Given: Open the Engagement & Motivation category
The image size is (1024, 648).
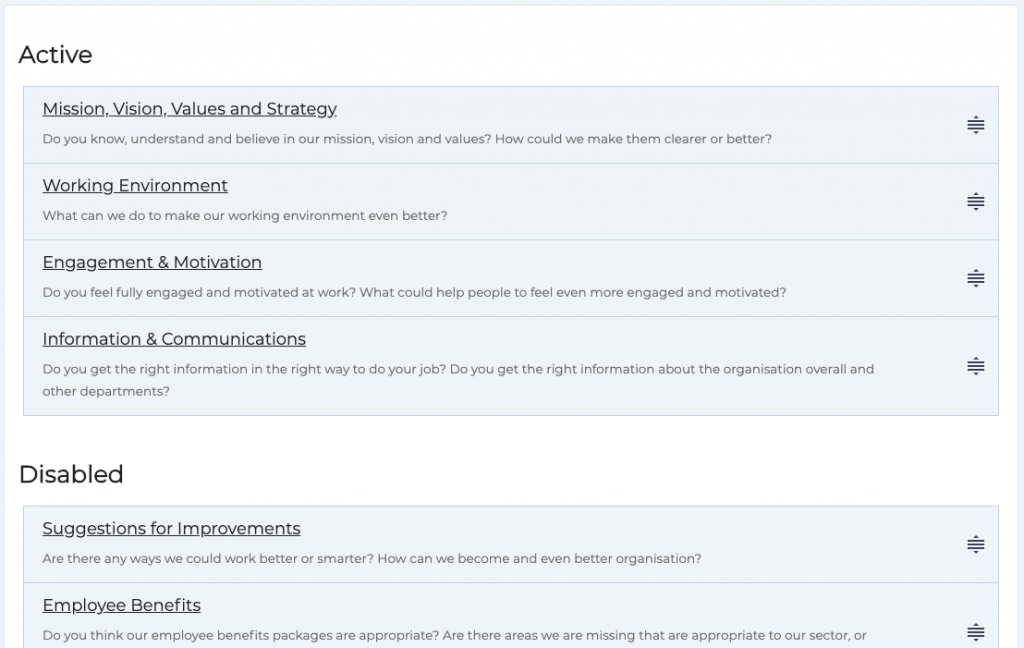Looking at the screenshot, I should (152, 263).
